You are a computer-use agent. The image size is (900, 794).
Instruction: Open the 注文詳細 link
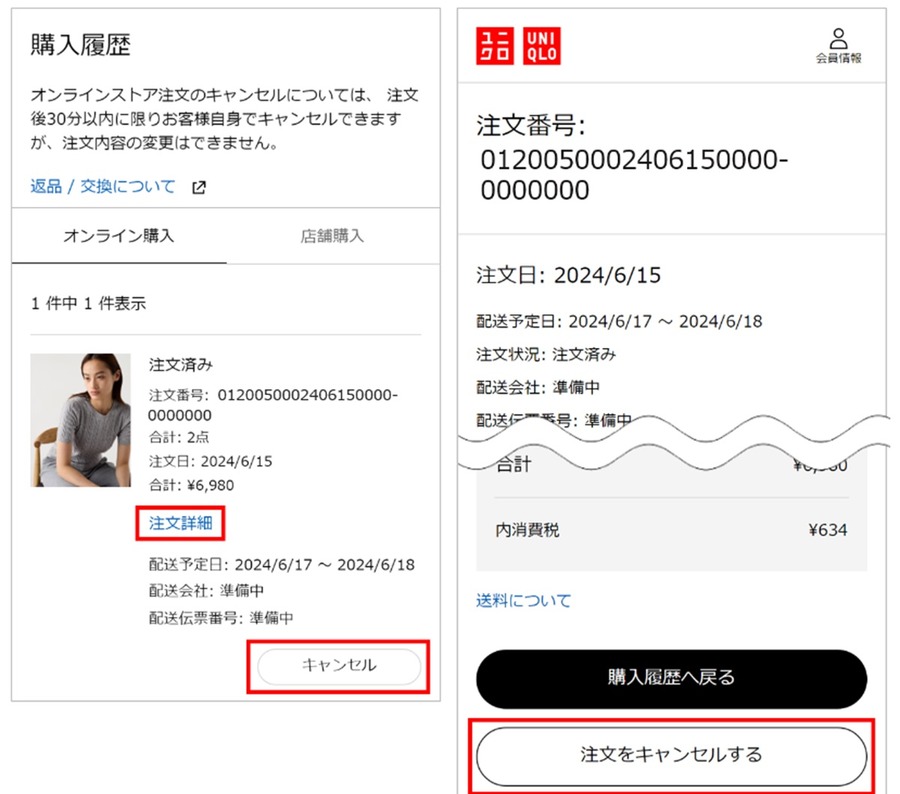tap(180, 522)
